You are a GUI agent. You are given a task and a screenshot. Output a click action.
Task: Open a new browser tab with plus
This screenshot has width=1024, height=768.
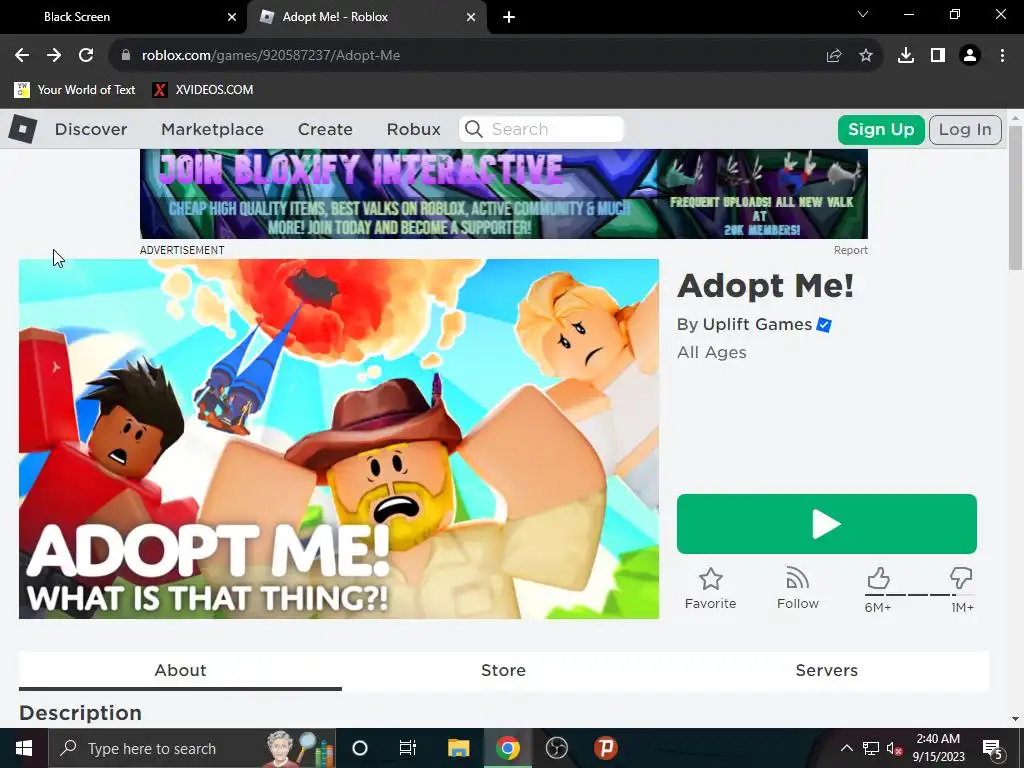[509, 17]
